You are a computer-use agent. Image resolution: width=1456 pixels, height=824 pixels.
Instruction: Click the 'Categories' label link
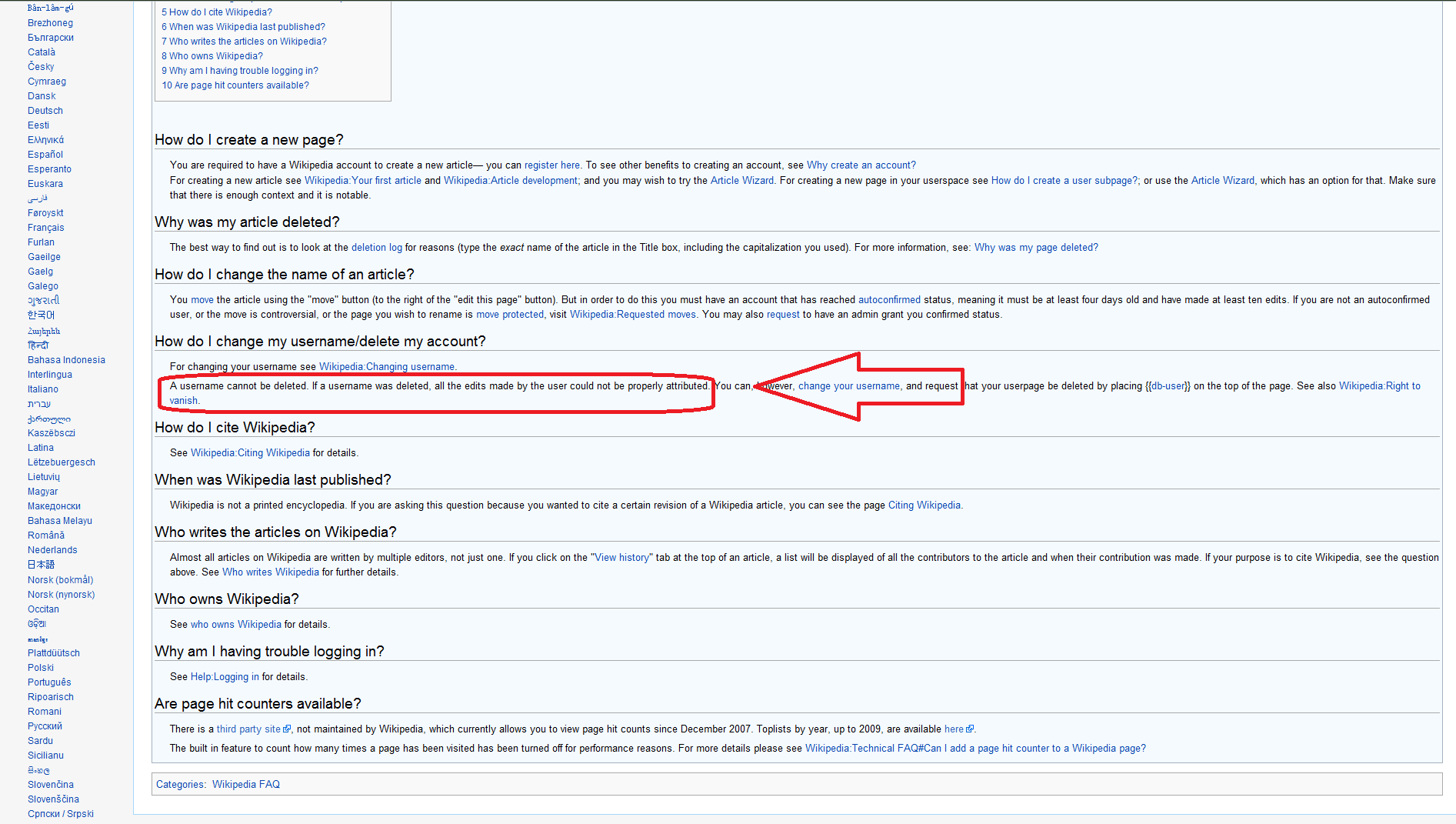[179, 785]
